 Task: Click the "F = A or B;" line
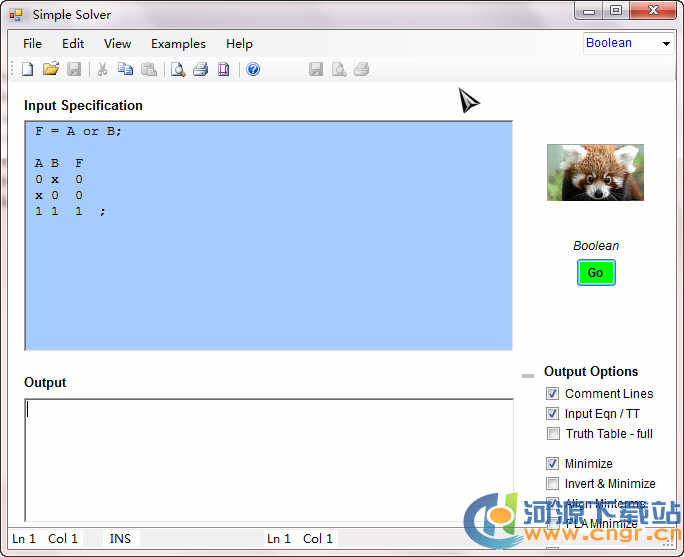pyautogui.click(x=78, y=131)
